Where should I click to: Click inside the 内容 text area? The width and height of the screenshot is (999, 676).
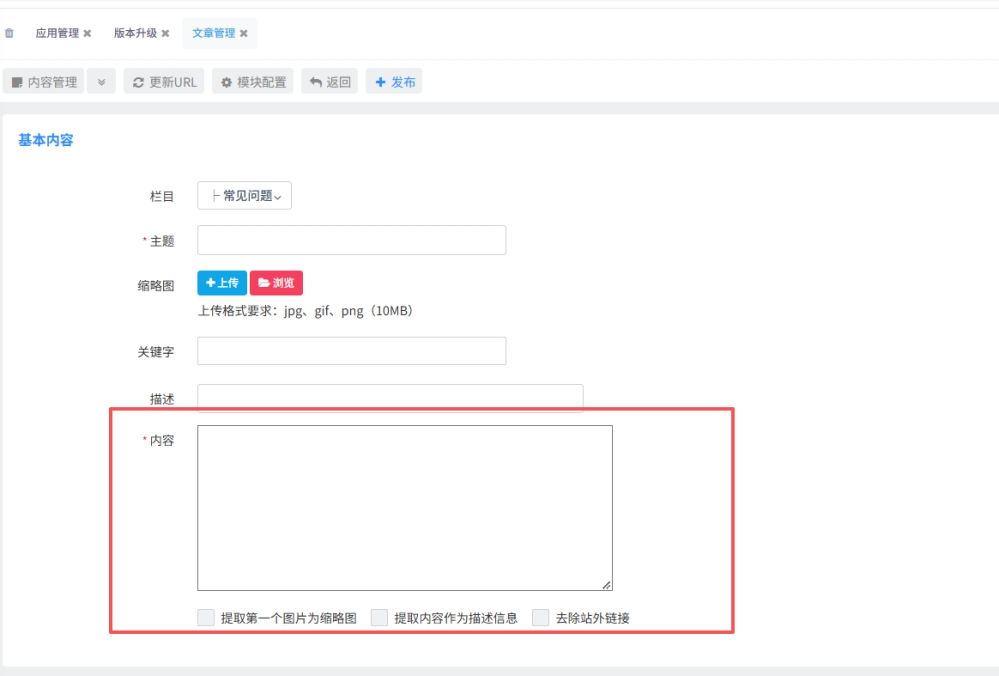point(405,508)
